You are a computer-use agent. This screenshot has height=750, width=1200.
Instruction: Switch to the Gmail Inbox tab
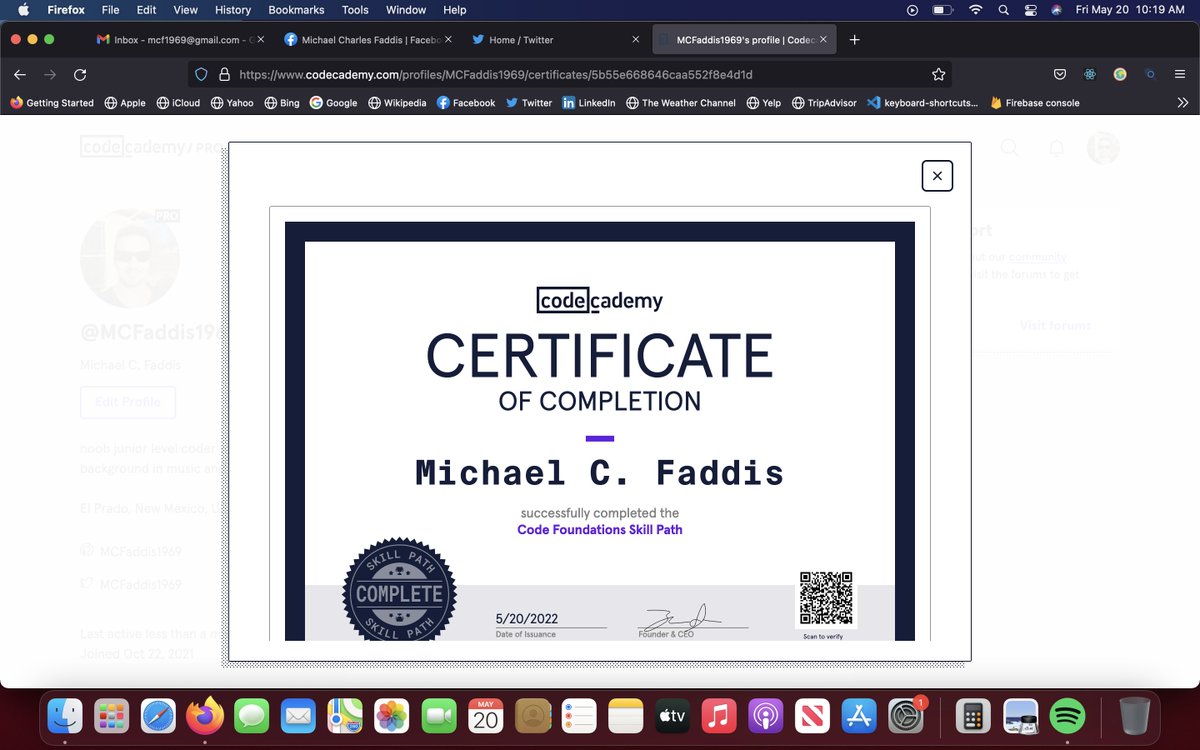pos(180,40)
